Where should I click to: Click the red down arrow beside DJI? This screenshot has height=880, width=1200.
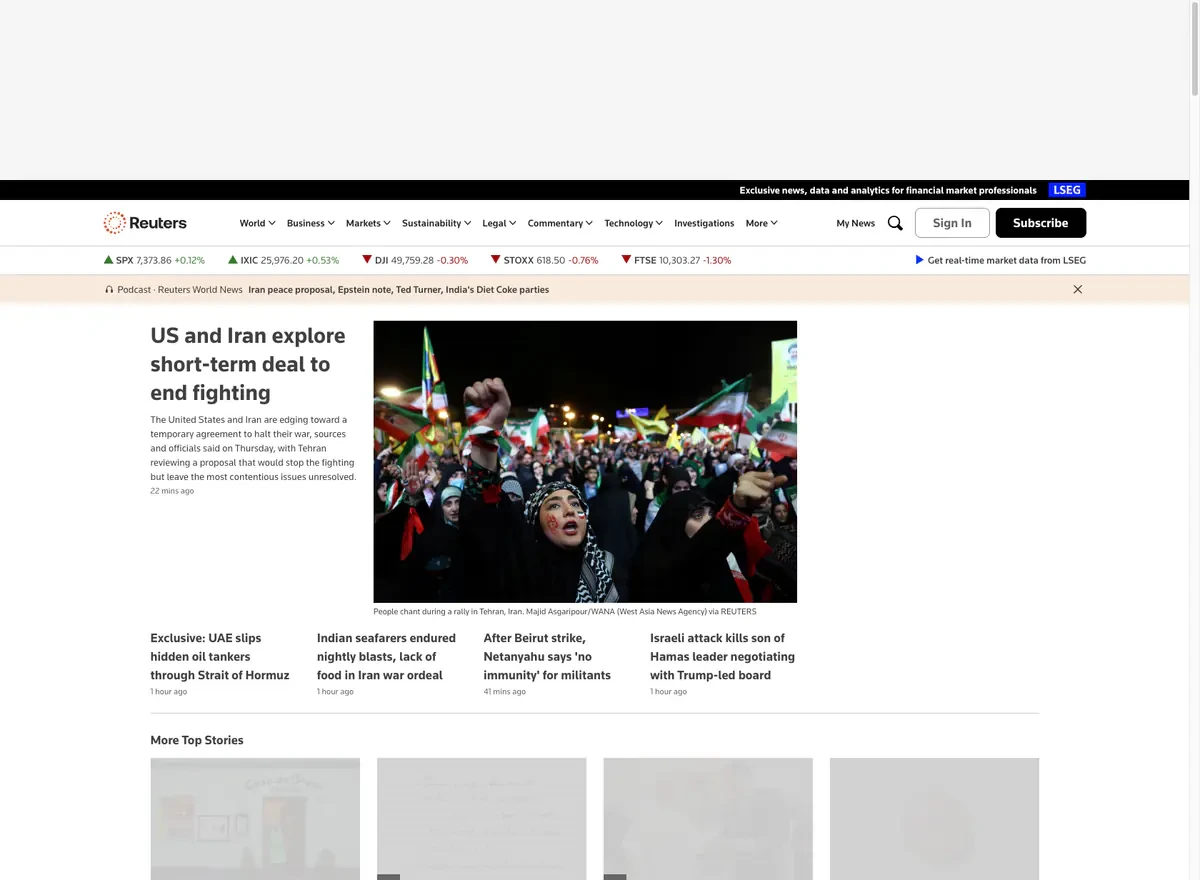pos(367,260)
